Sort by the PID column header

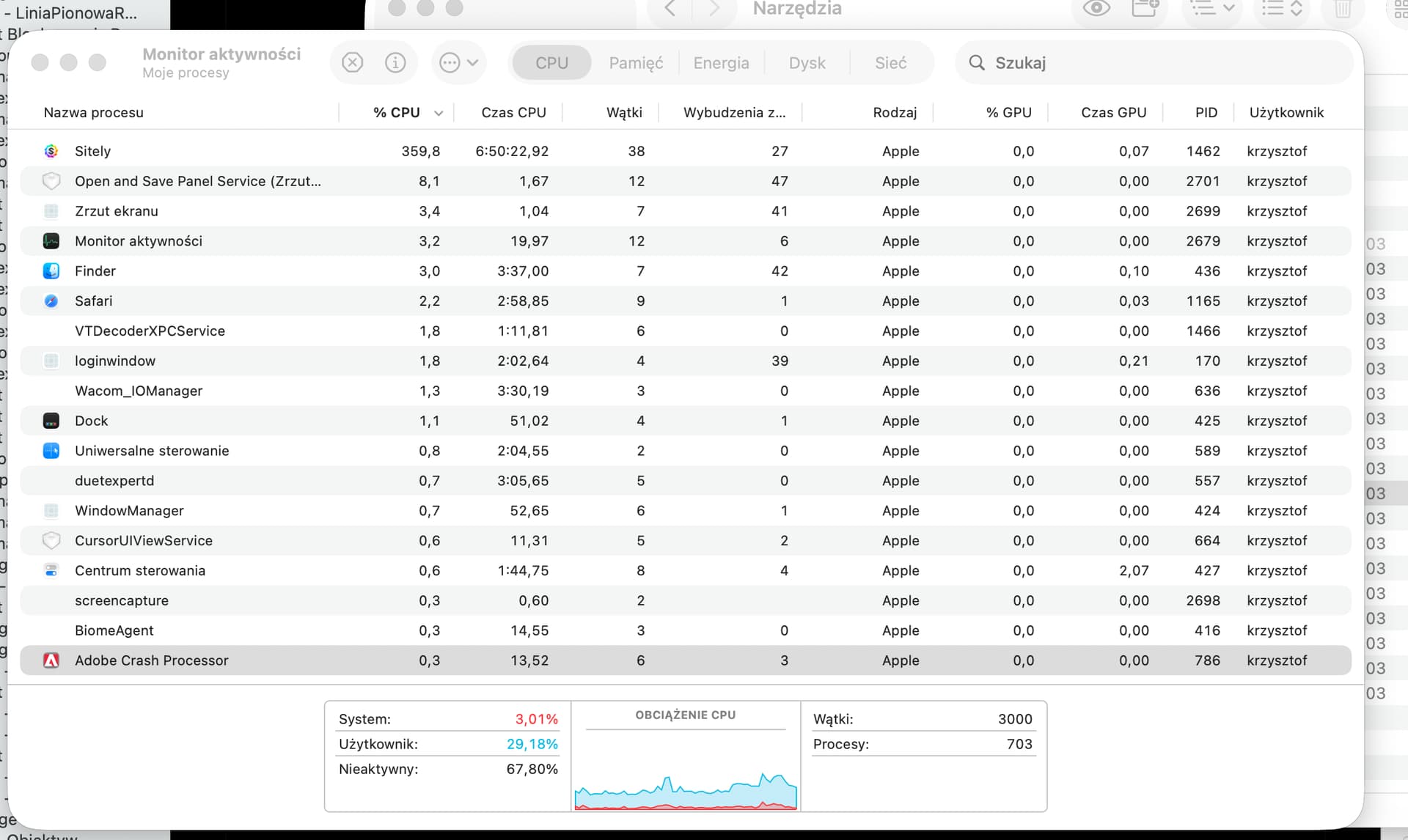point(1206,113)
